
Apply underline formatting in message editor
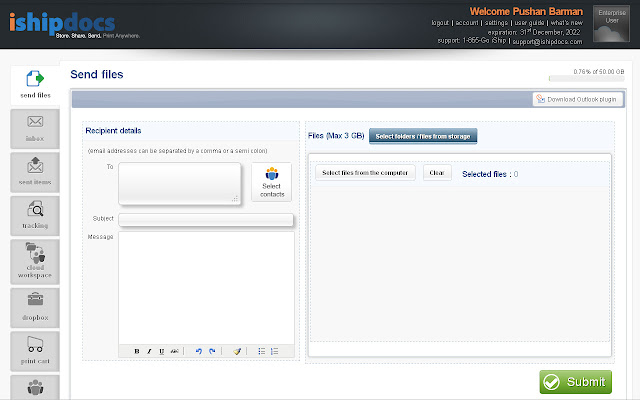point(162,351)
